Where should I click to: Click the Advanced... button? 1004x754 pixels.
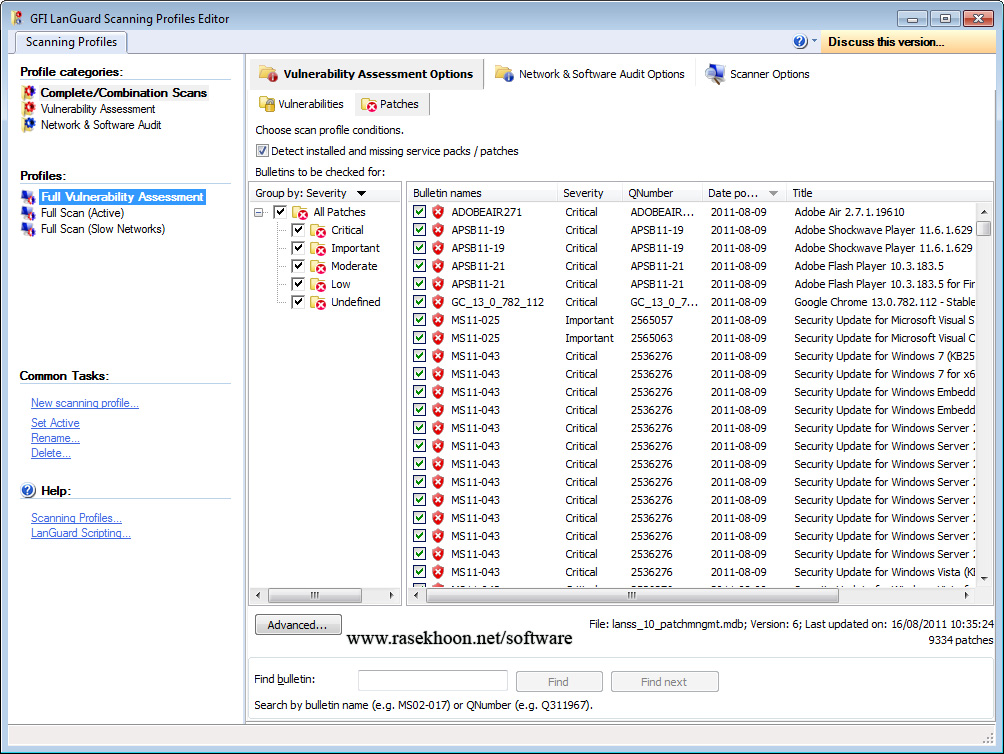tap(298, 625)
